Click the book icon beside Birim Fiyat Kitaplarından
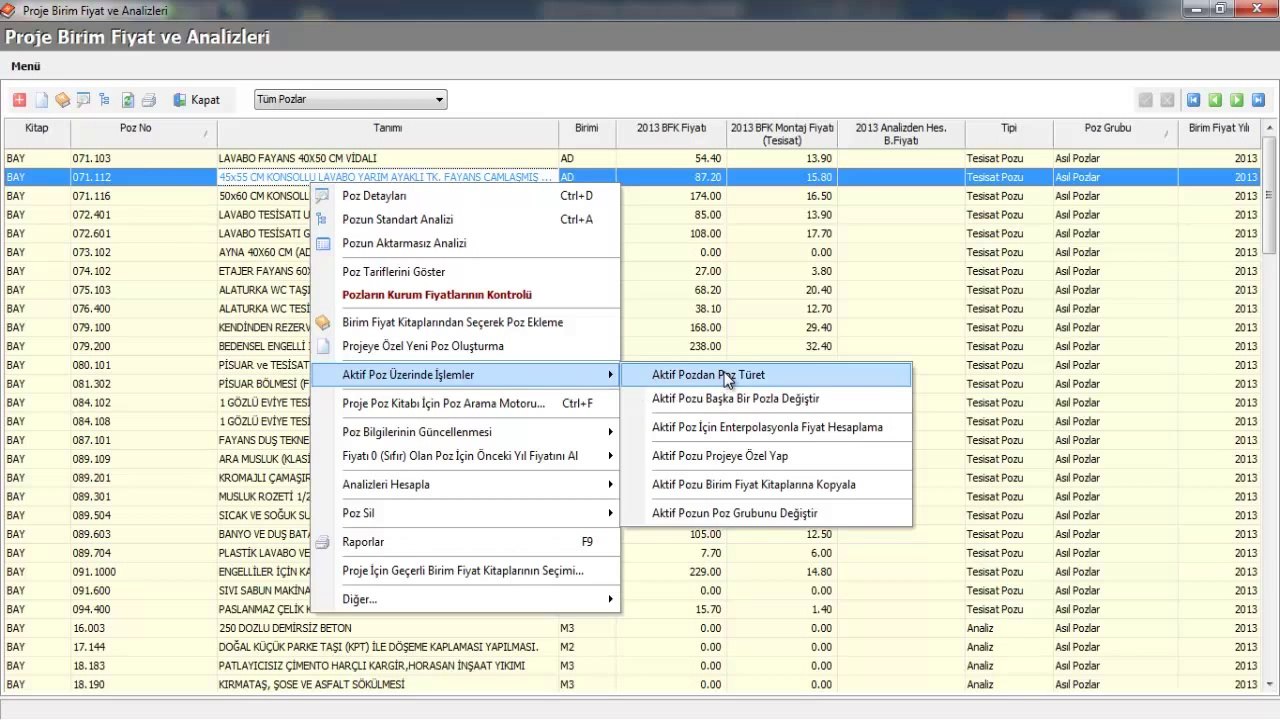Image resolution: width=1280 pixels, height=720 pixels. (323, 322)
